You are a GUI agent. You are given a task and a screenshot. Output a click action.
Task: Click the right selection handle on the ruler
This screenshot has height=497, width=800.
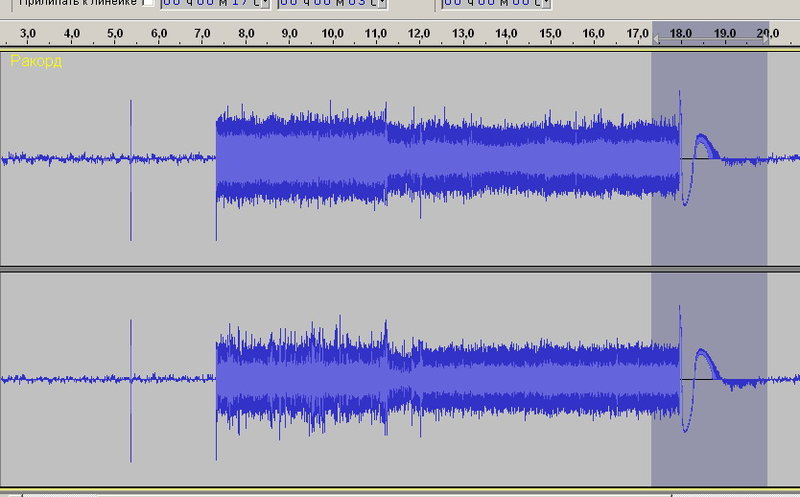click(x=765, y=40)
